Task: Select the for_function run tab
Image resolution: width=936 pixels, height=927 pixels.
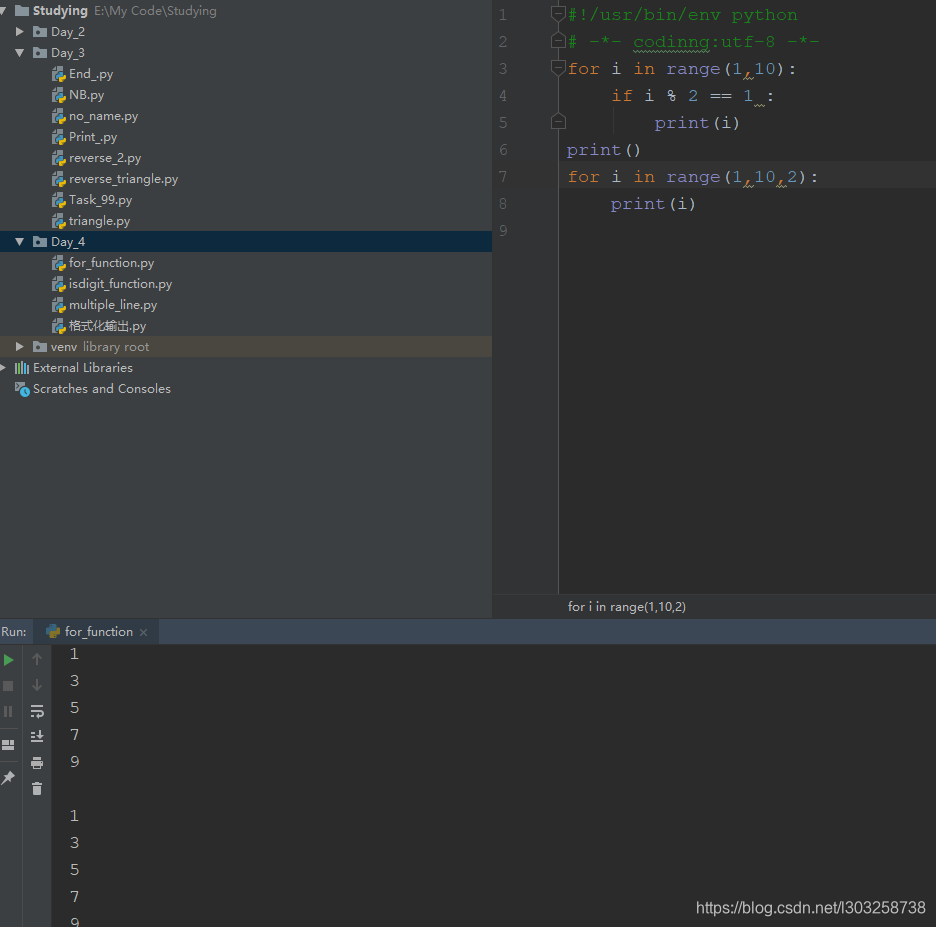Action: pyautogui.click(x=96, y=632)
